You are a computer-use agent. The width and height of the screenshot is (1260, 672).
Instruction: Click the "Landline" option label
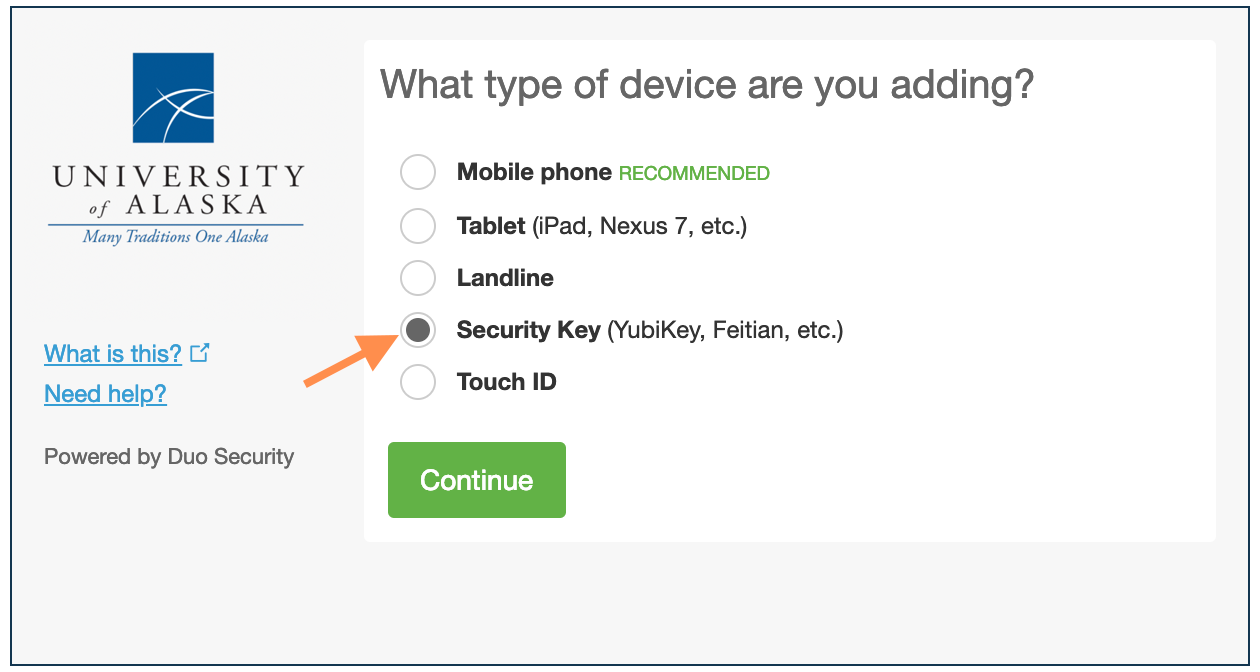[x=505, y=278]
